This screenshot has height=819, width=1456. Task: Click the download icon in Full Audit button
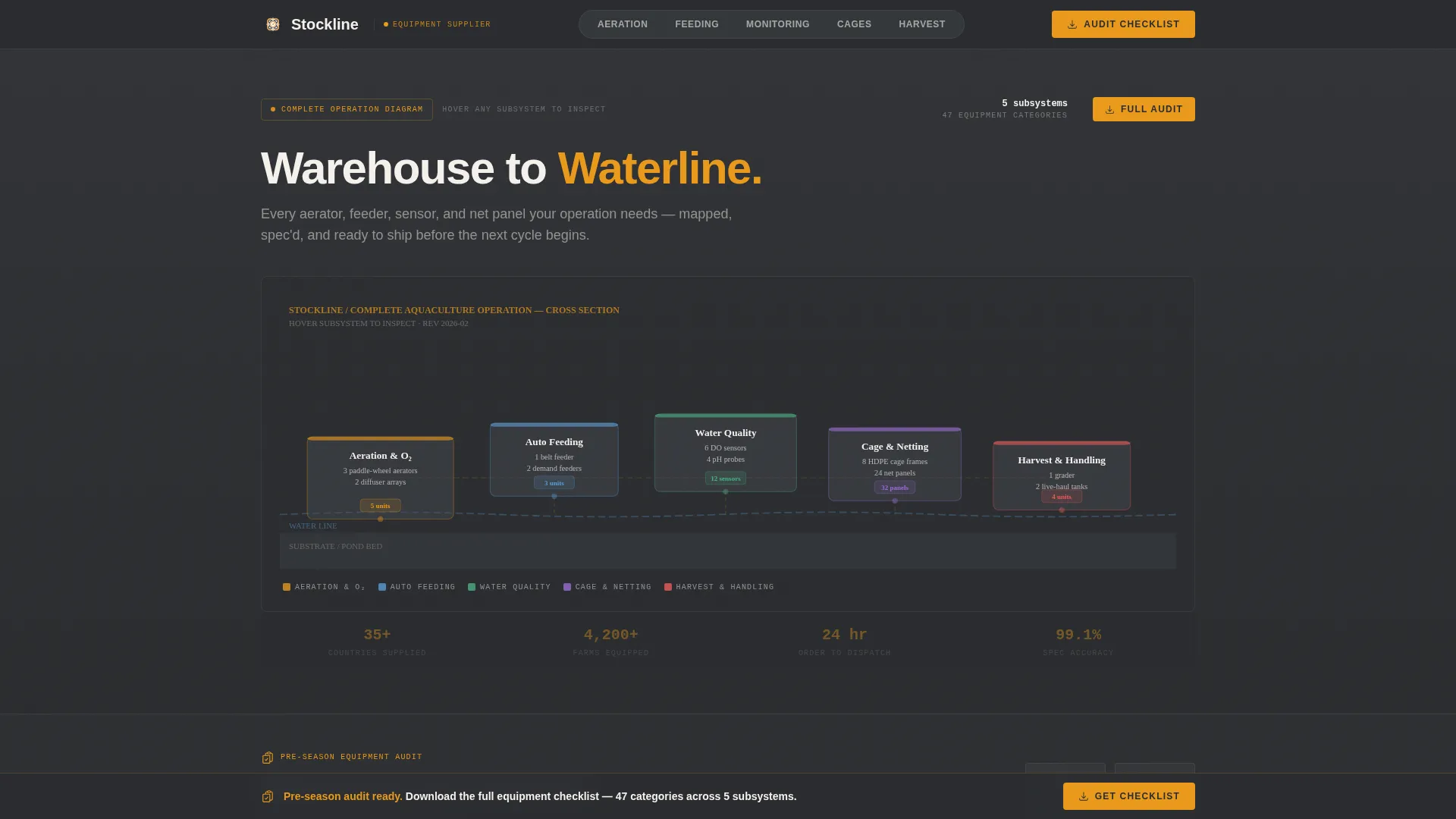1109,109
